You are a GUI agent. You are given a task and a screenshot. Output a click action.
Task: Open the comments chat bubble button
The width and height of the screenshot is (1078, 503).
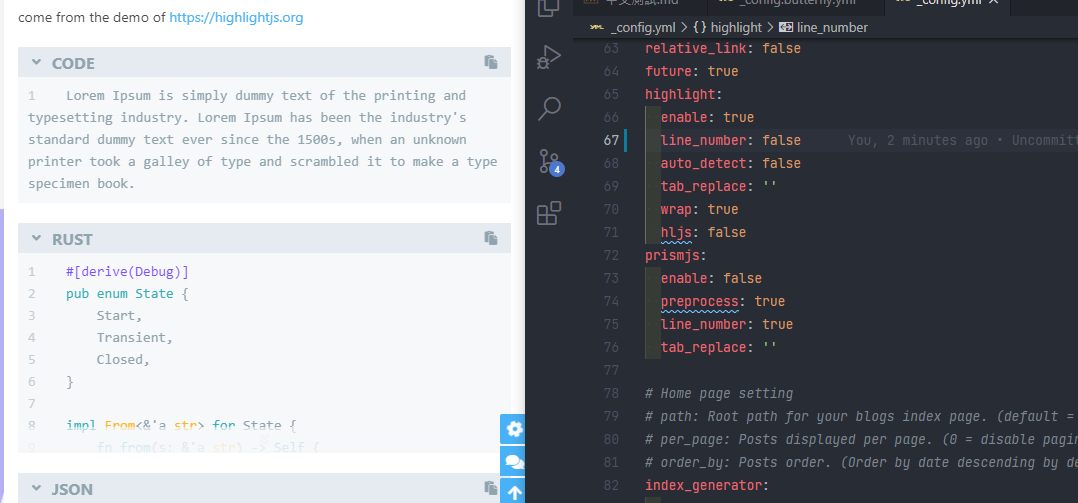tap(513, 461)
